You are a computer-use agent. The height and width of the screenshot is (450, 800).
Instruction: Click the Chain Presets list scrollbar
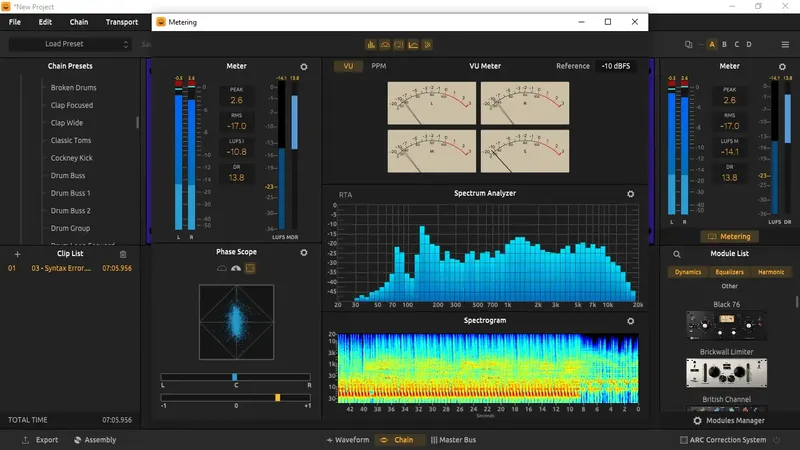coord(137,122)
